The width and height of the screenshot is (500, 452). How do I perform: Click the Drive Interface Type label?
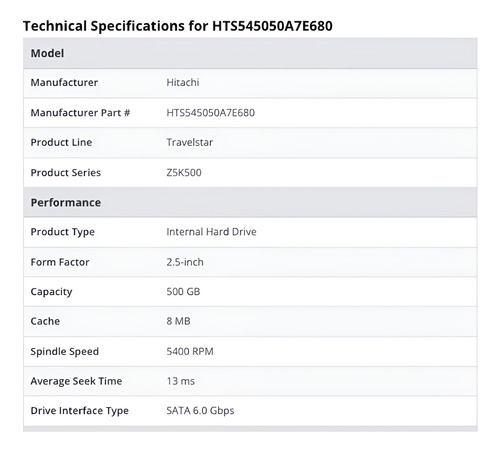(80, 411)
